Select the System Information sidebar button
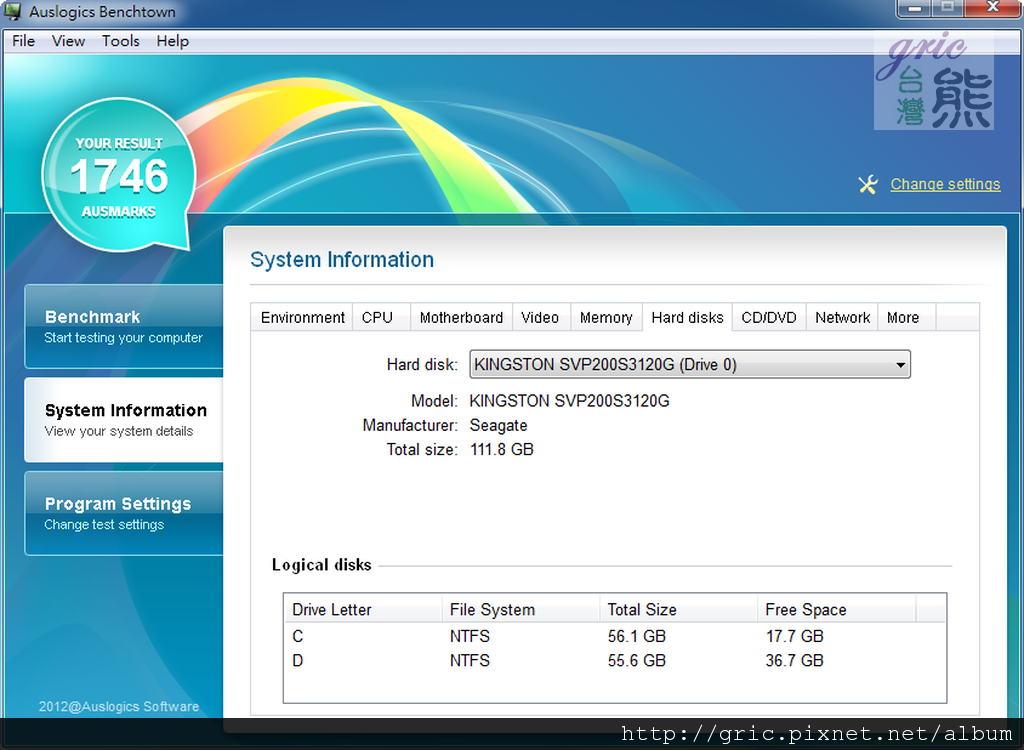The height and width of the screenshot is (750, 1024). (x=124, y=420)
